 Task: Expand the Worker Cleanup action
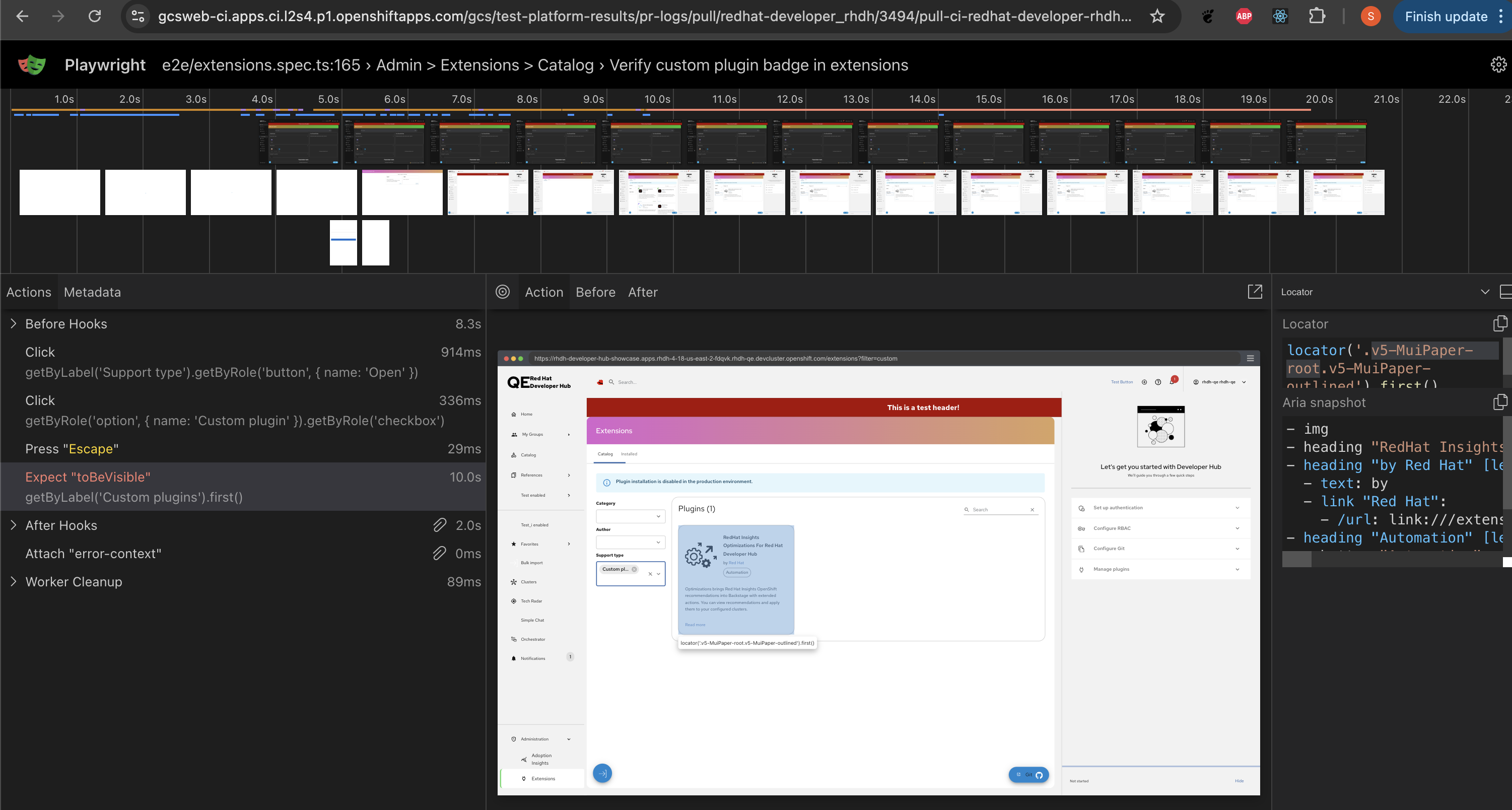pyautogui.click(x=14, y=582)
